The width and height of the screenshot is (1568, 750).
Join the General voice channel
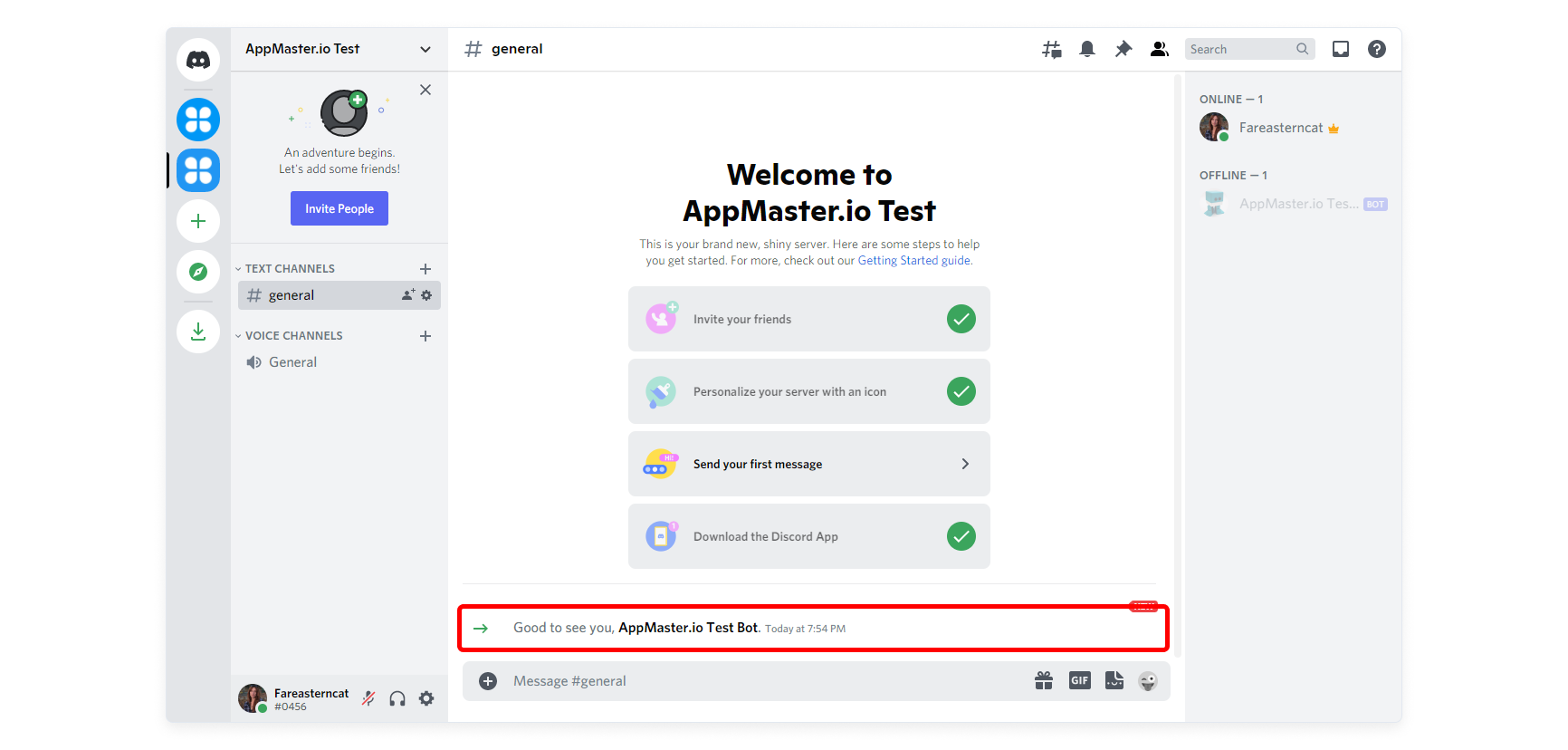coord(339,362)
